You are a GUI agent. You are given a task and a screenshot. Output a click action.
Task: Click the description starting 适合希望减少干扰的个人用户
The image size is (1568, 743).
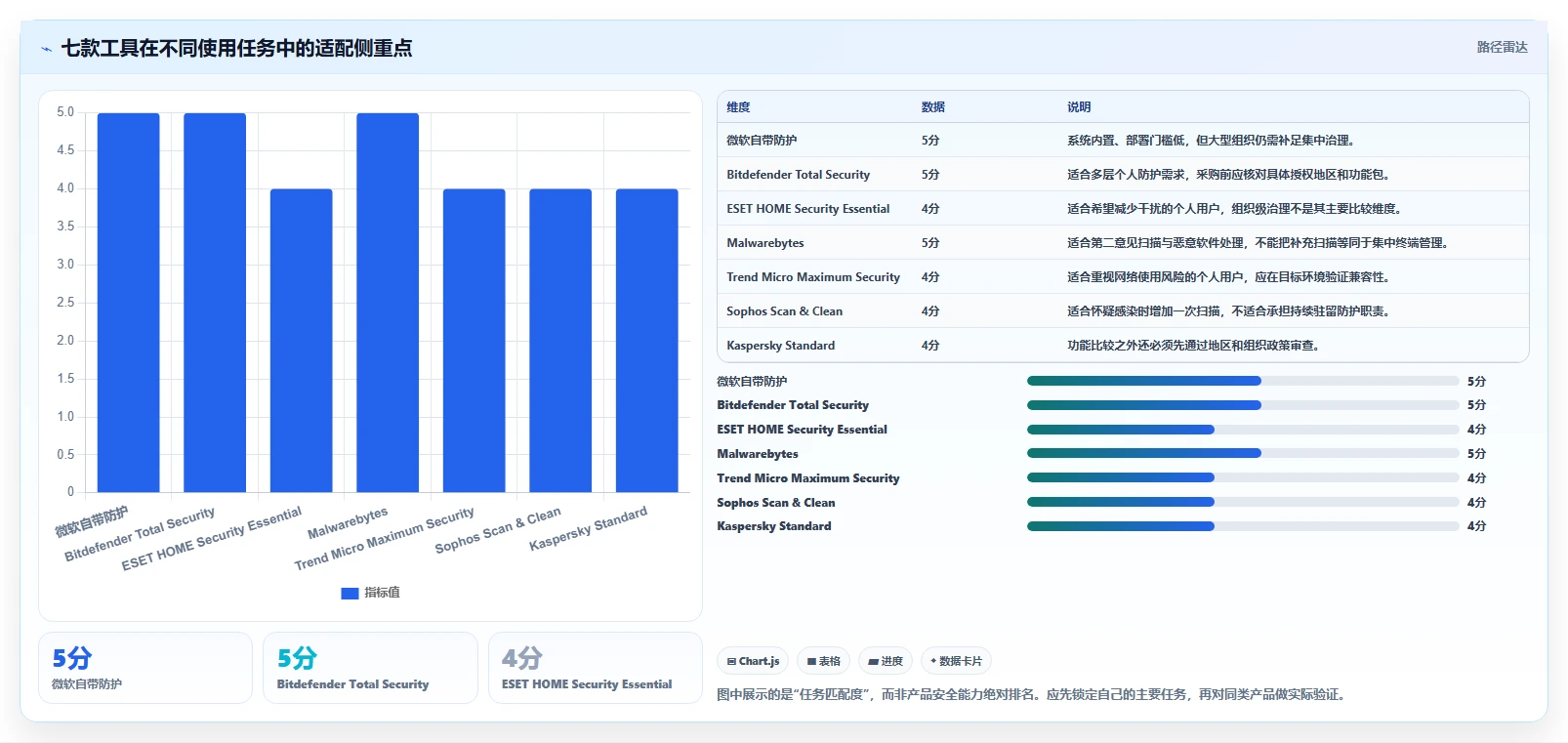tap(1234, 209)
